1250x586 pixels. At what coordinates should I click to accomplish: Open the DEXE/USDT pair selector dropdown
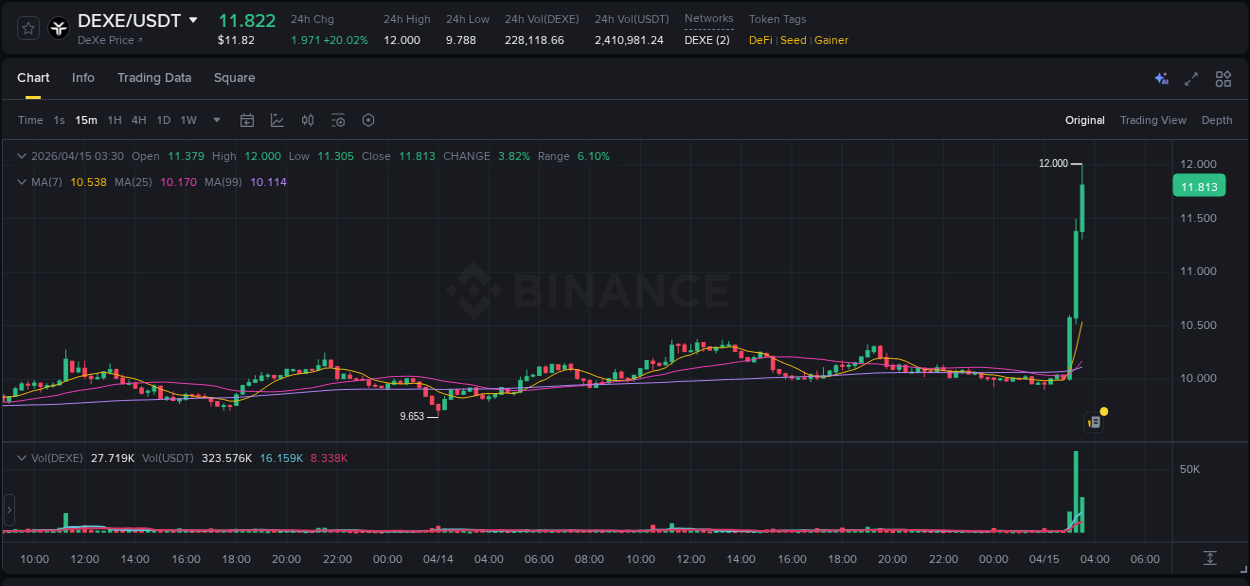[192, 20]
